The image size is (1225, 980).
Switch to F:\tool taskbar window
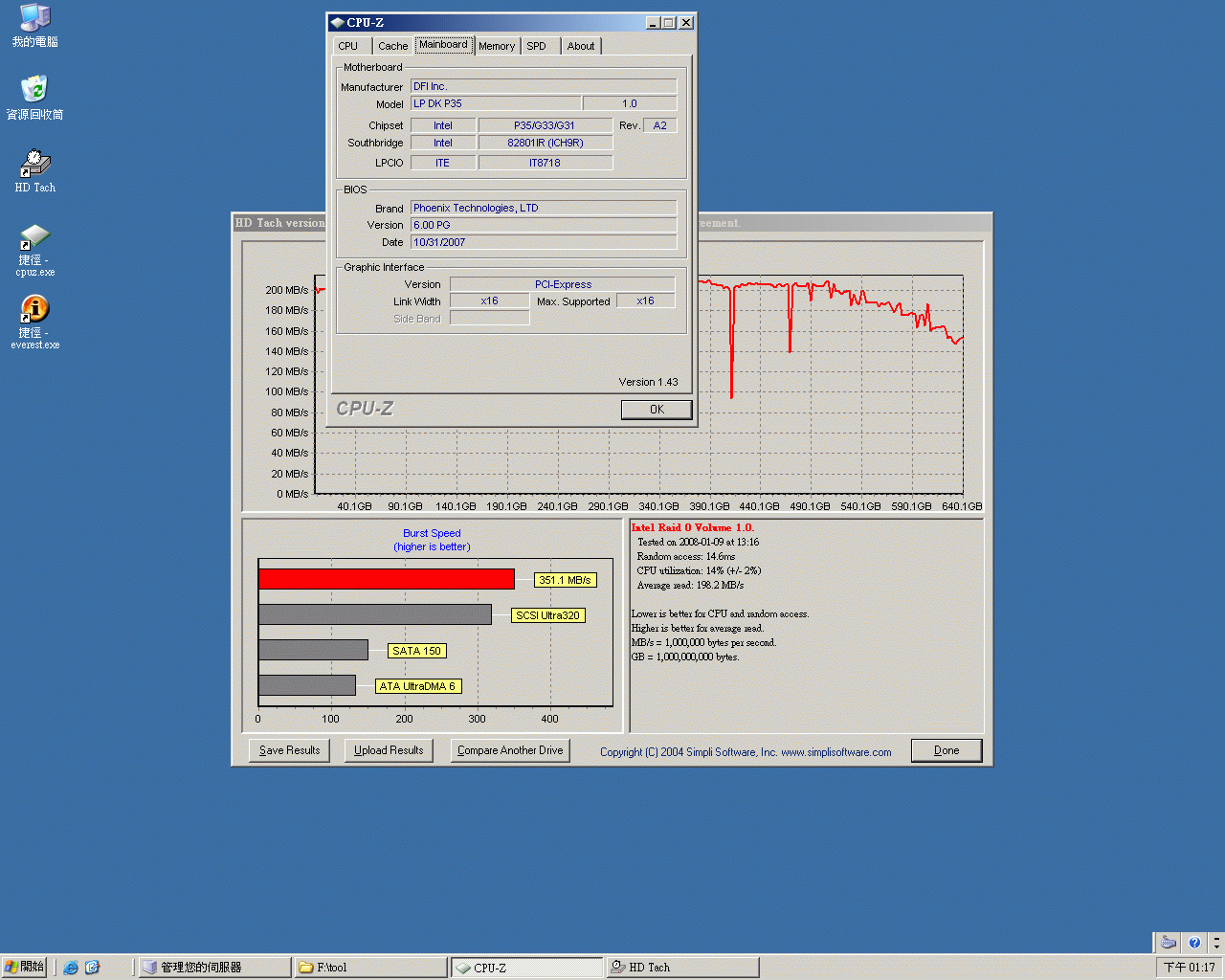coord(369,968)
